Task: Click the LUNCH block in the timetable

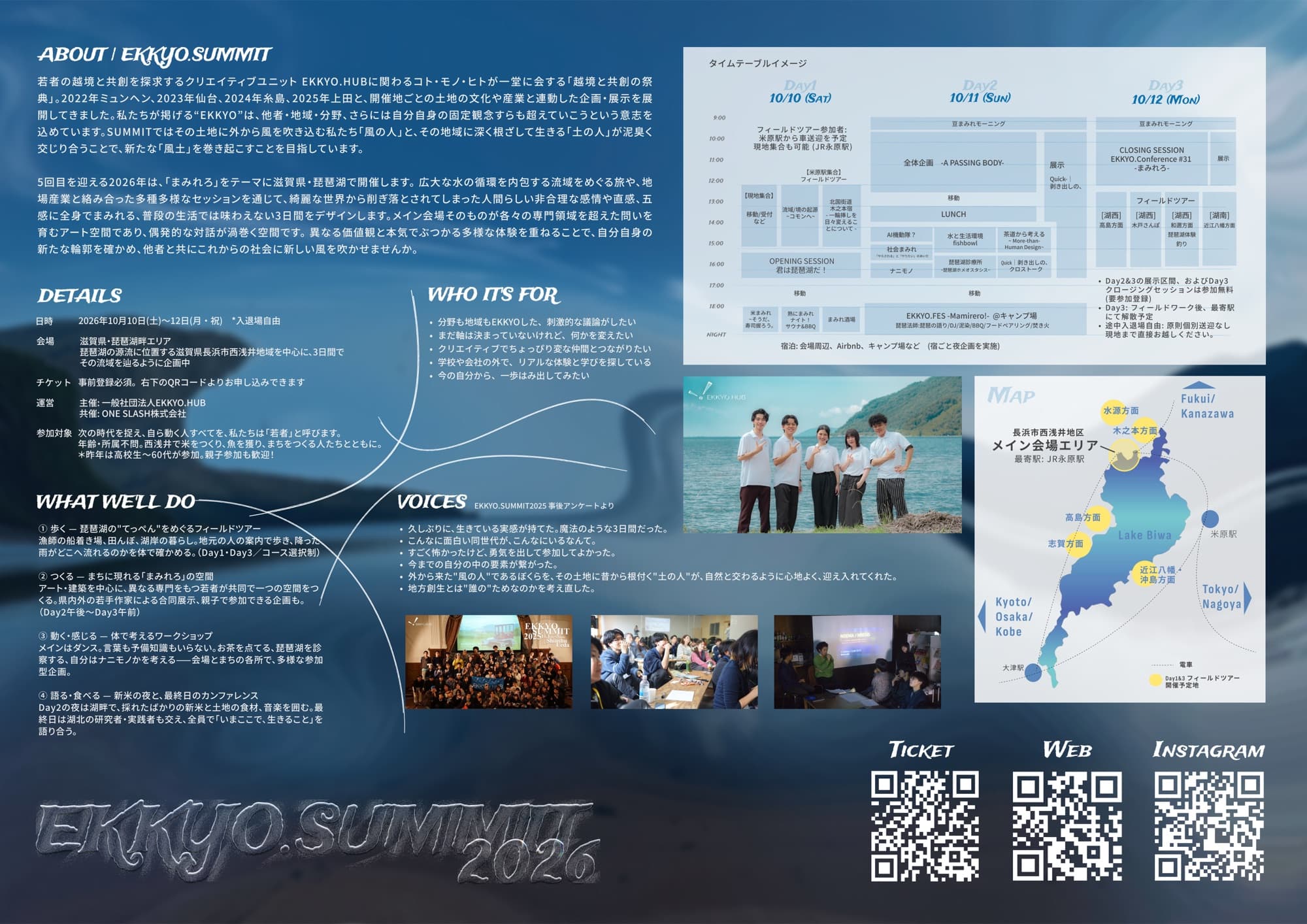Action: [x=953, y=214]
